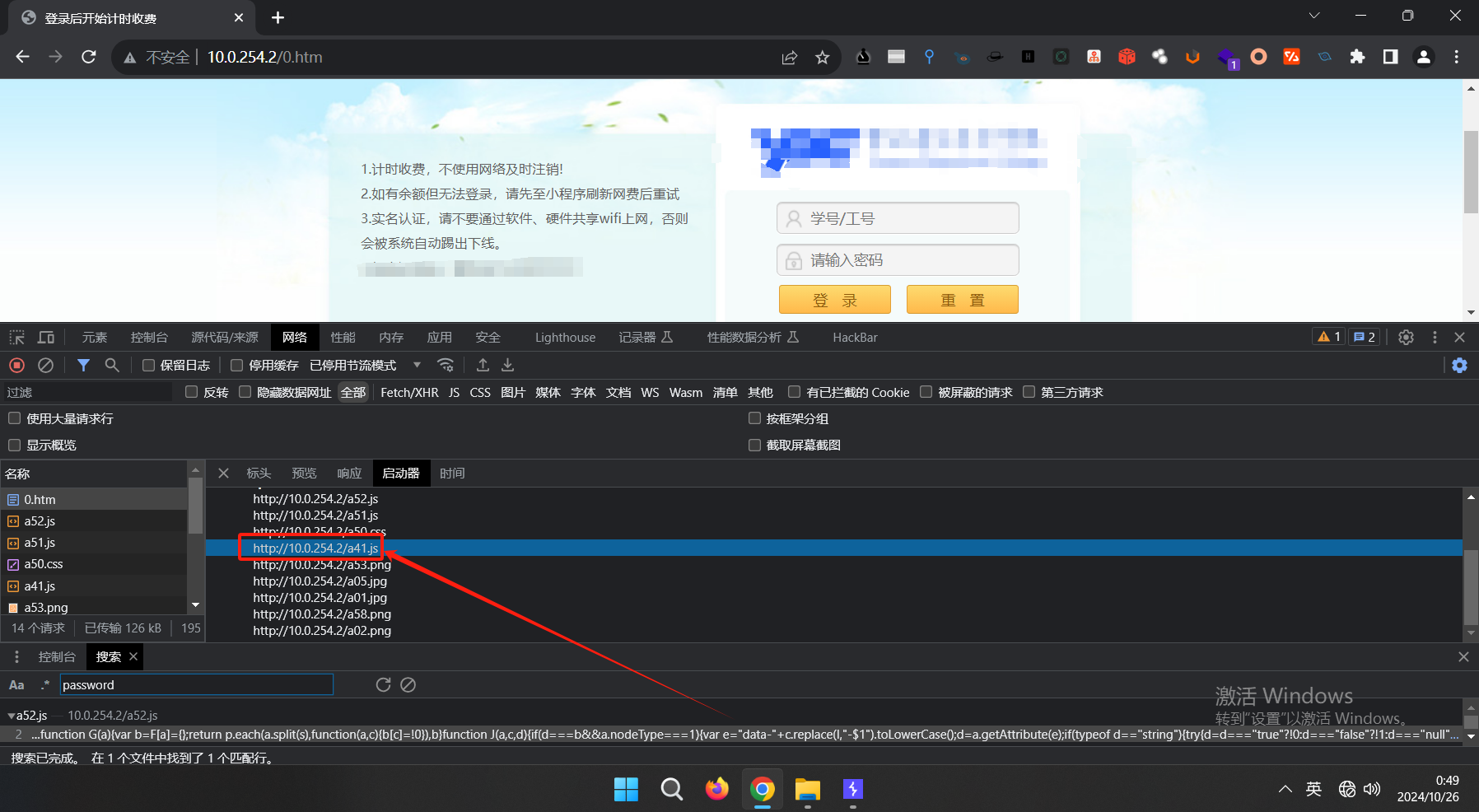Enable Preserve log checkbox
This screenshot has height=812, width=1479.
point(148,365)
